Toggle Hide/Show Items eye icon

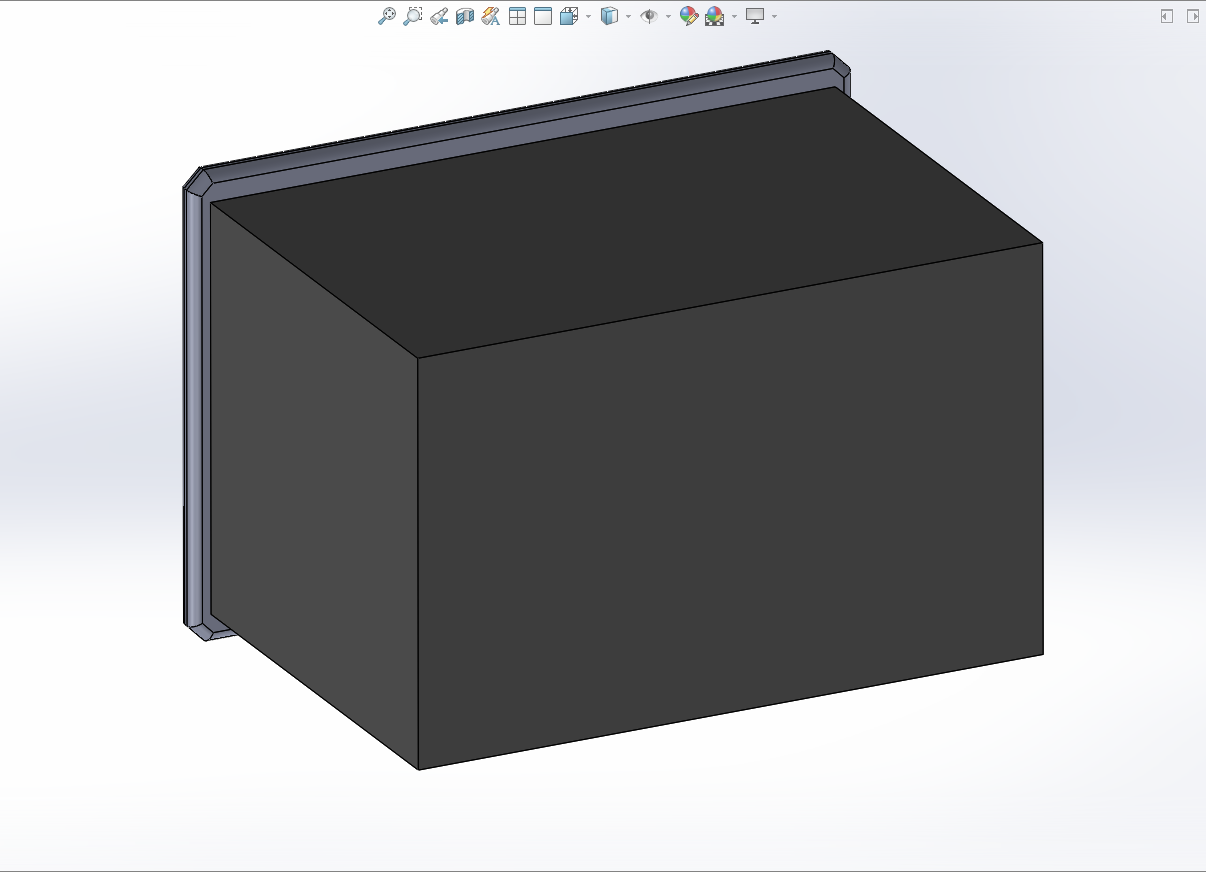coord(649,16)
